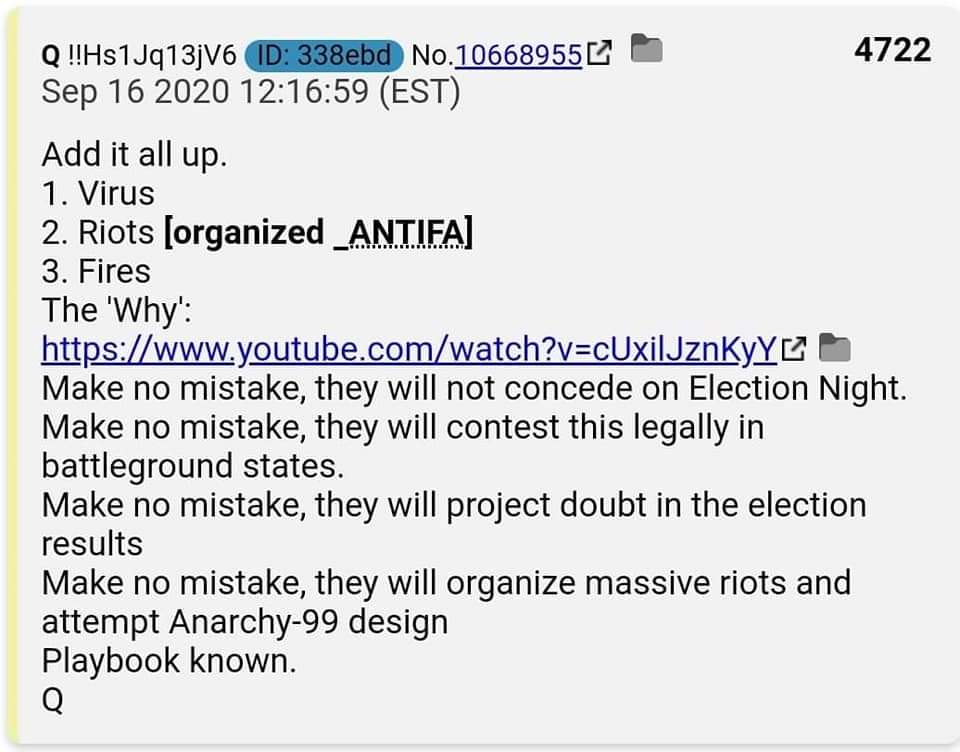Click the '3. Fires' list line
Viewport: 960px width, 752px height.
(x=96, y=271)
